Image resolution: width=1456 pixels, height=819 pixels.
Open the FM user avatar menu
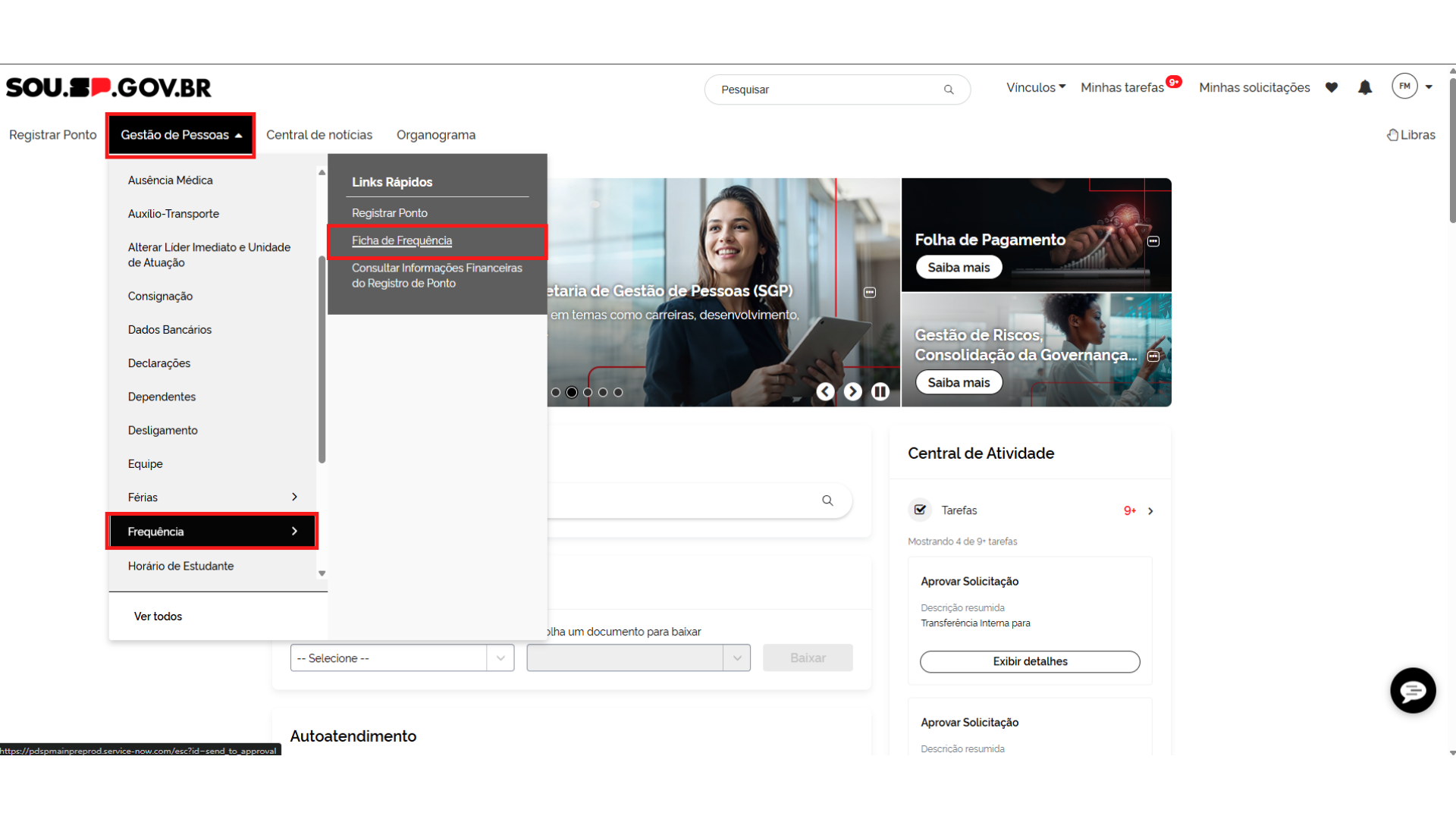click(x=1404, y=86)
